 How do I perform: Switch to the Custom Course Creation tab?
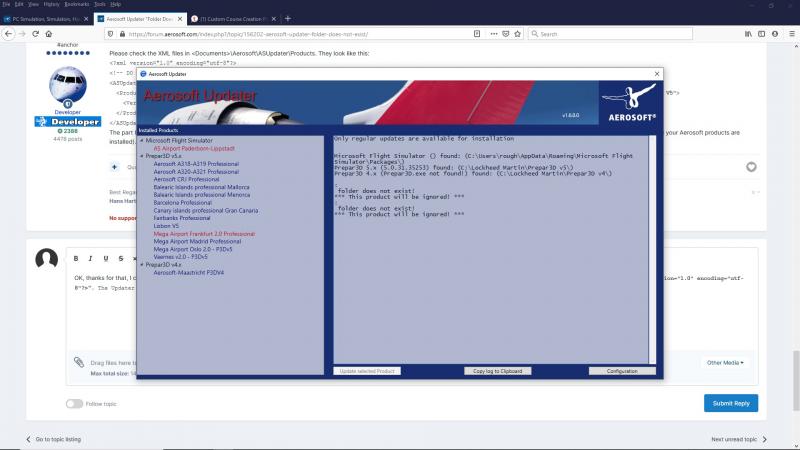tap(233, 19)
